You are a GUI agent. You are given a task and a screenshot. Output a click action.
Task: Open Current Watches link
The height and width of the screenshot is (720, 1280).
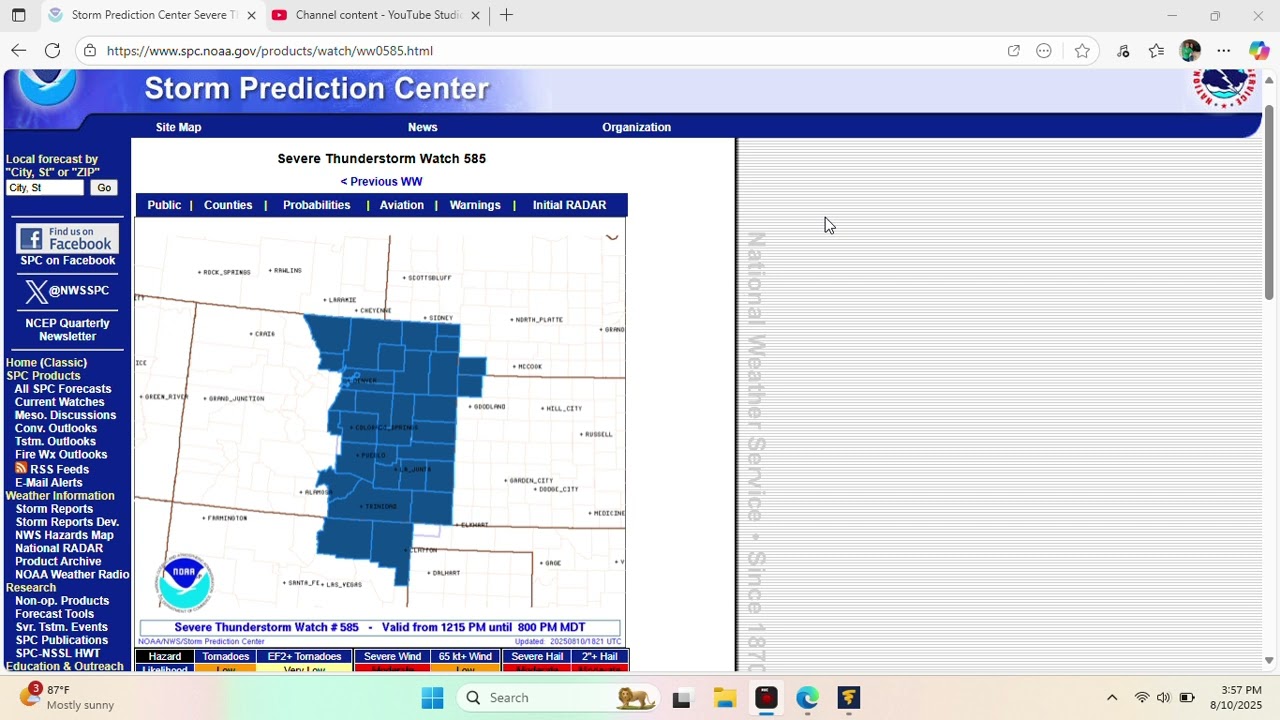59,402
